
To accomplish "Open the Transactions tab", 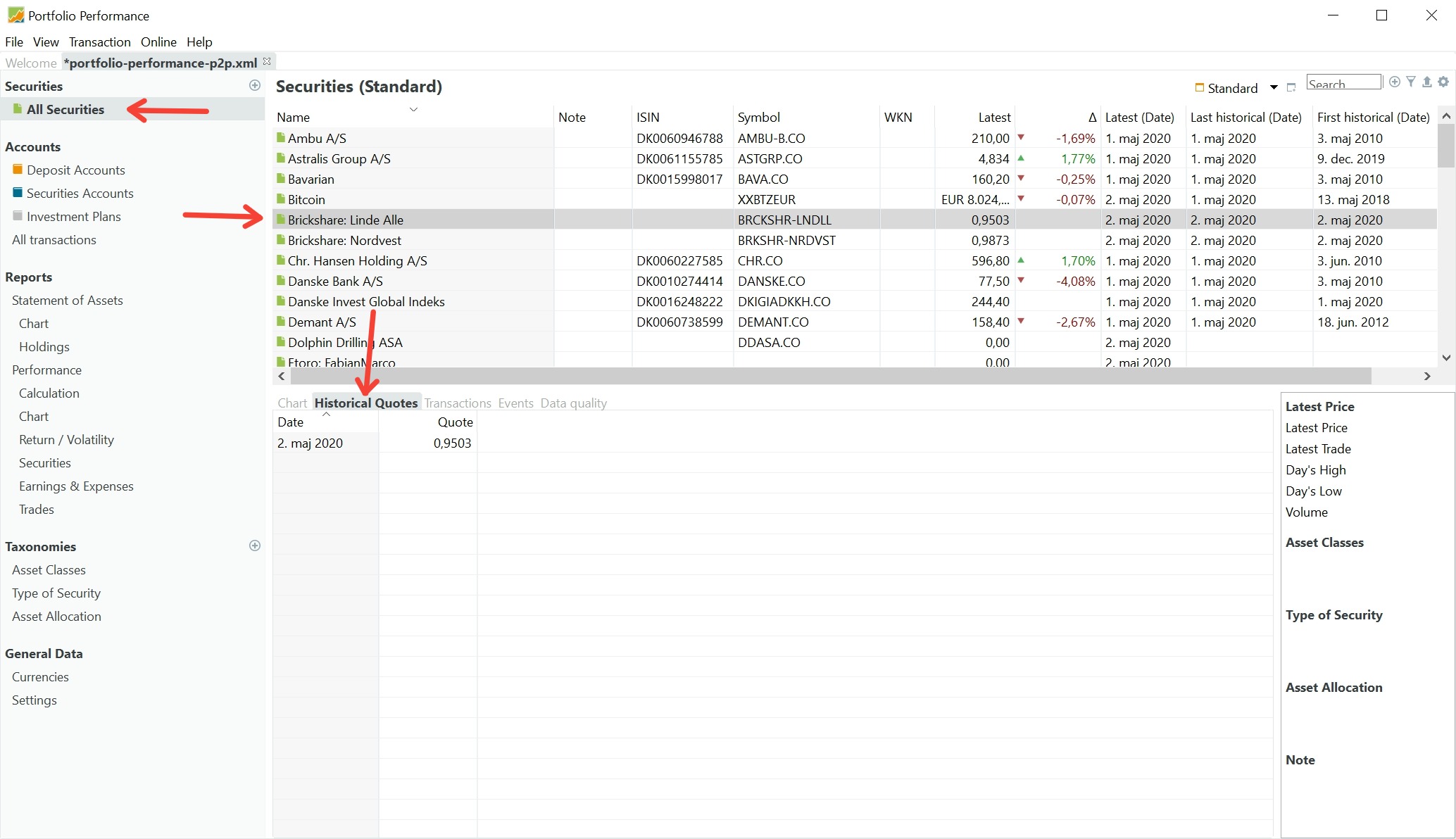I will point(458,403).
